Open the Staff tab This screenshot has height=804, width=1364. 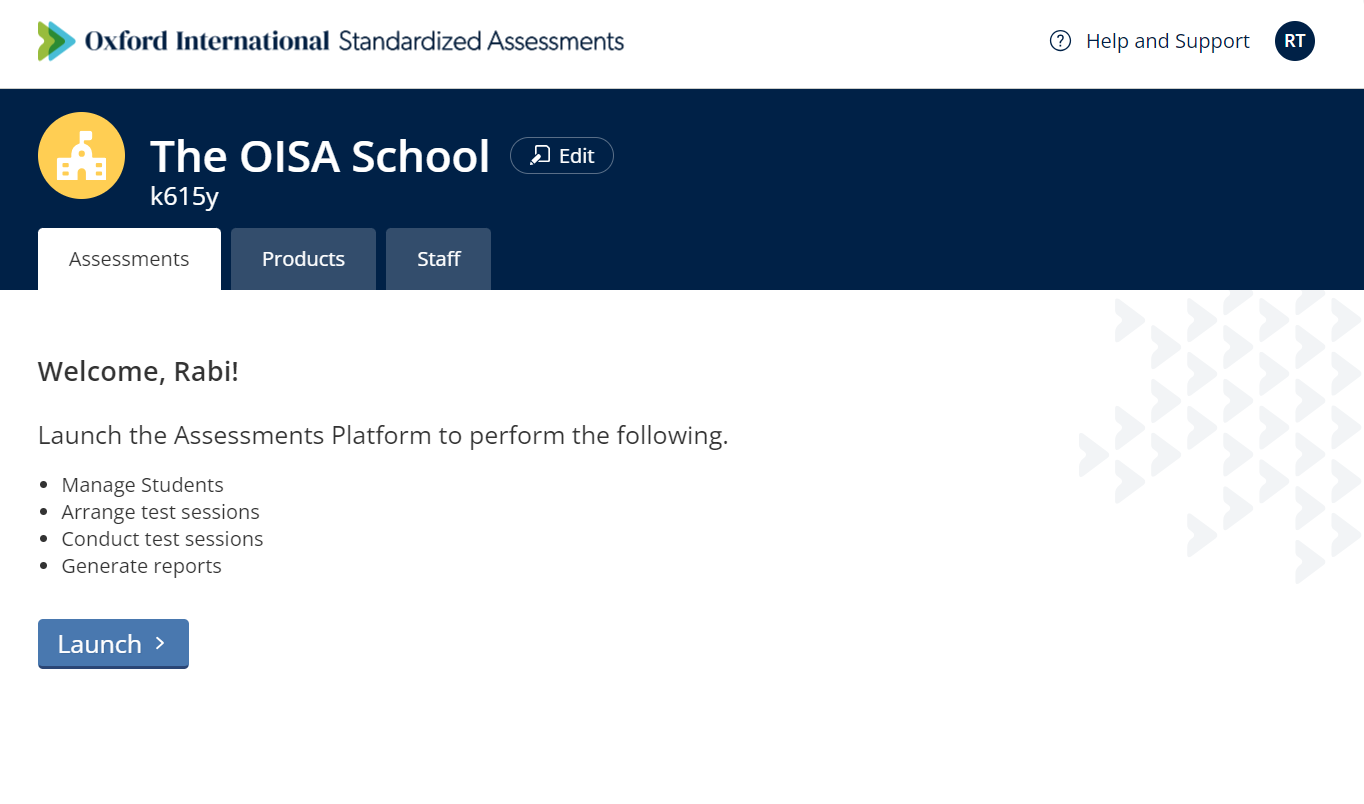(438, 258)
